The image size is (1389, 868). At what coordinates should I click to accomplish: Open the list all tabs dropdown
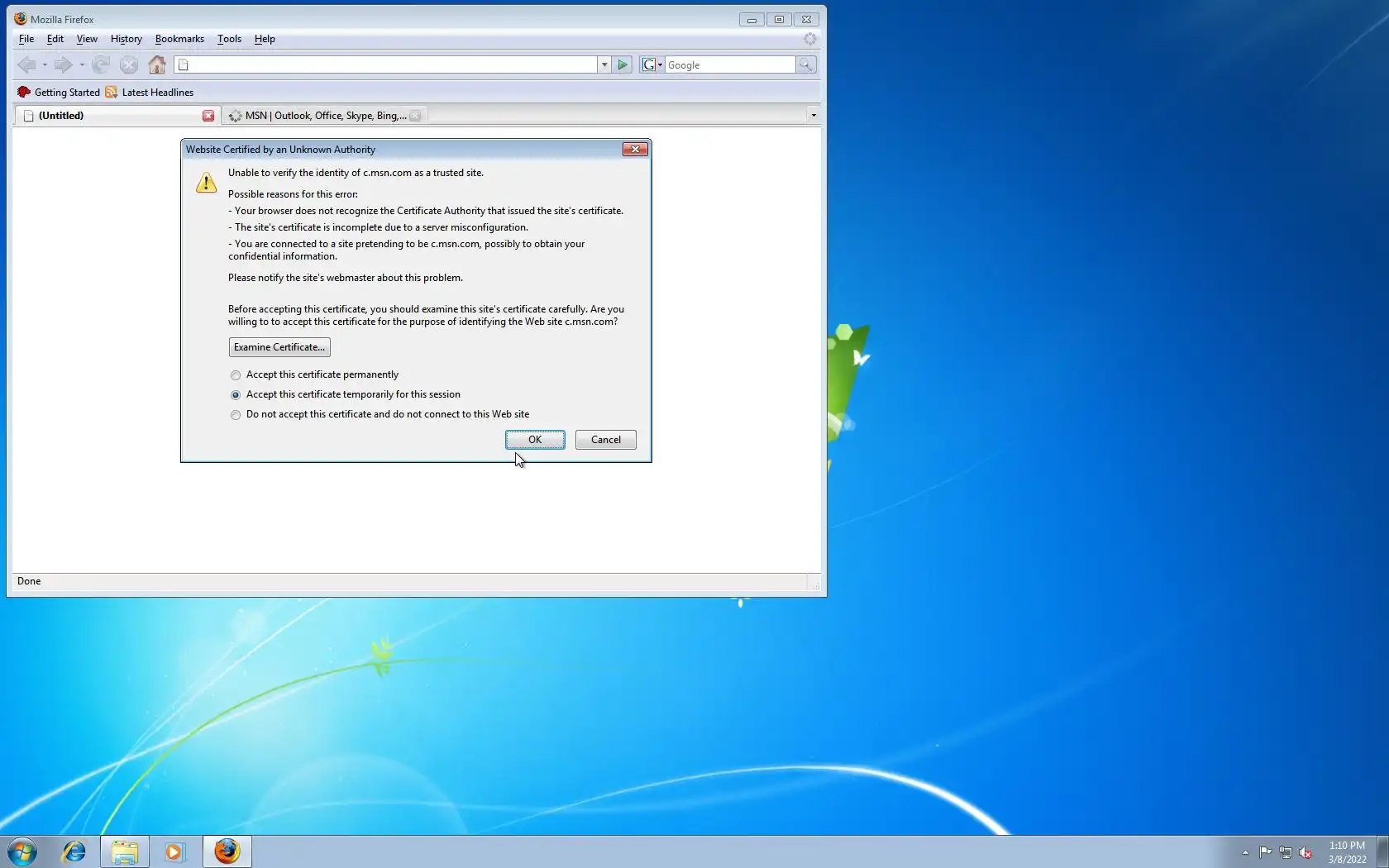[x=814, y=115]
